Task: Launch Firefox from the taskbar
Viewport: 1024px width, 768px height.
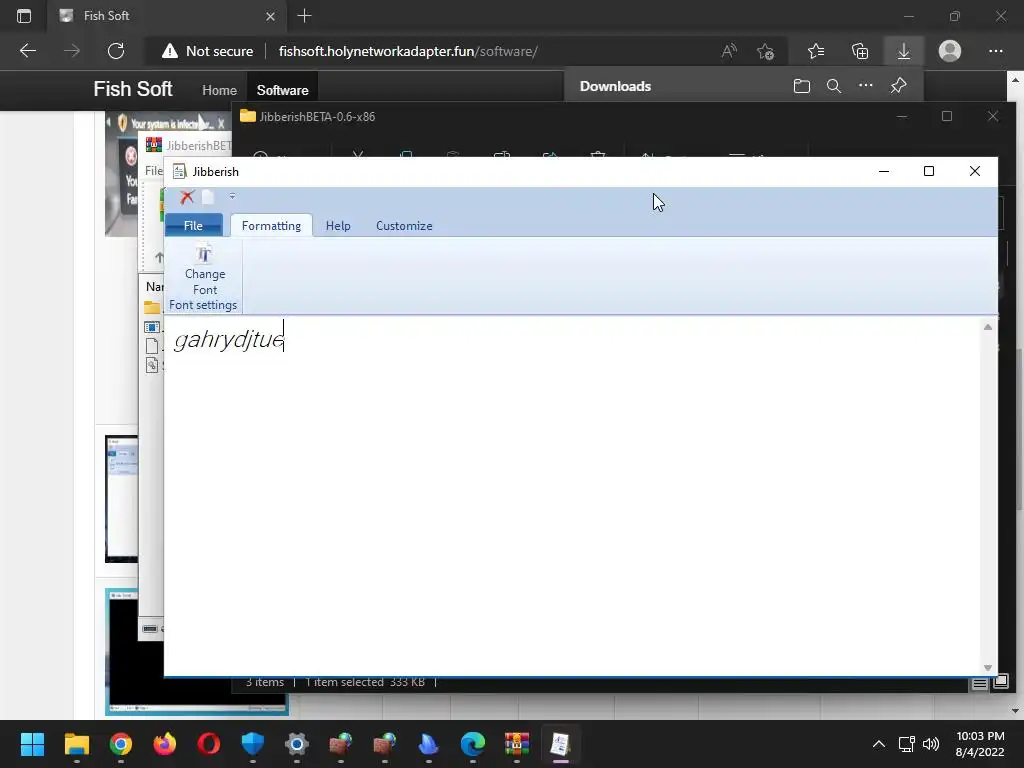Action: (165, 744)
